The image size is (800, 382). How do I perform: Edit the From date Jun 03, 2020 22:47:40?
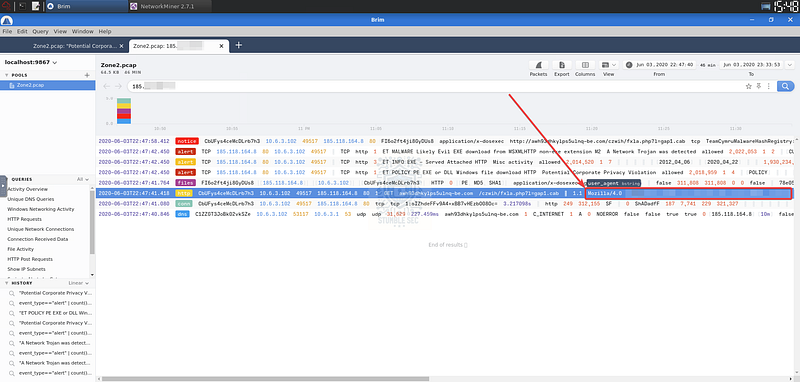pos(664,65)
